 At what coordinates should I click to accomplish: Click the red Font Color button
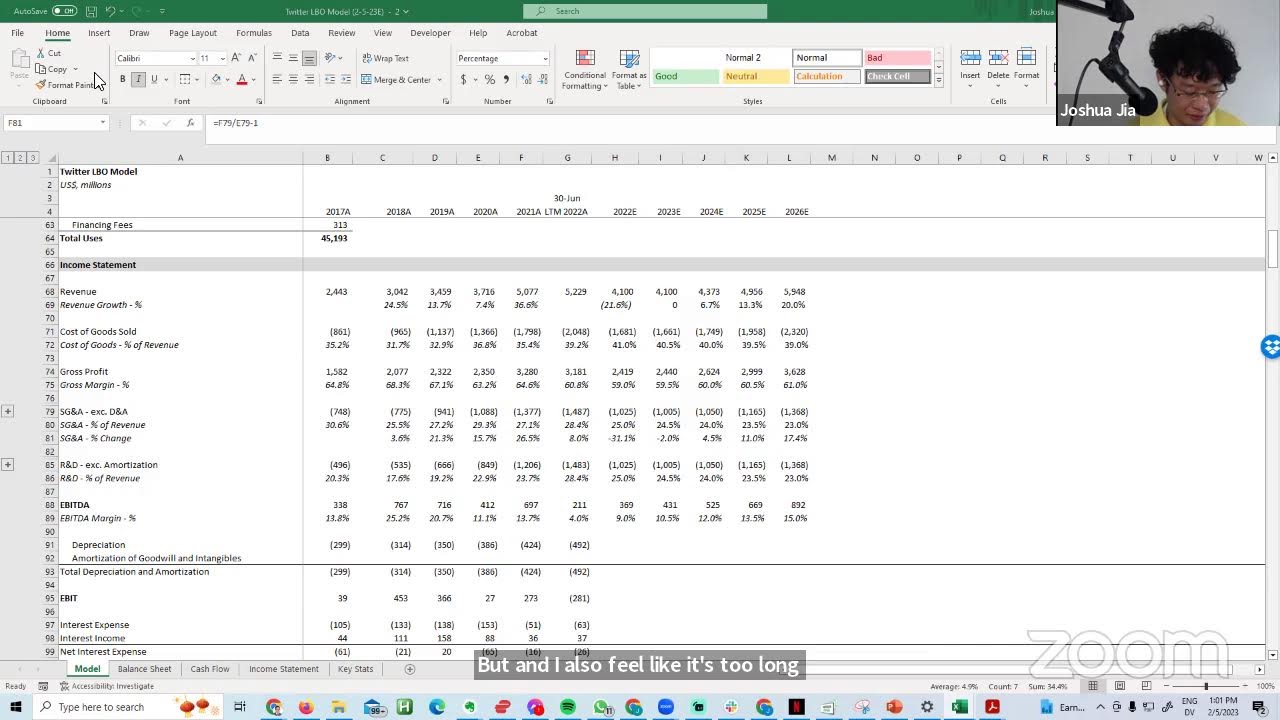(242, 79)
